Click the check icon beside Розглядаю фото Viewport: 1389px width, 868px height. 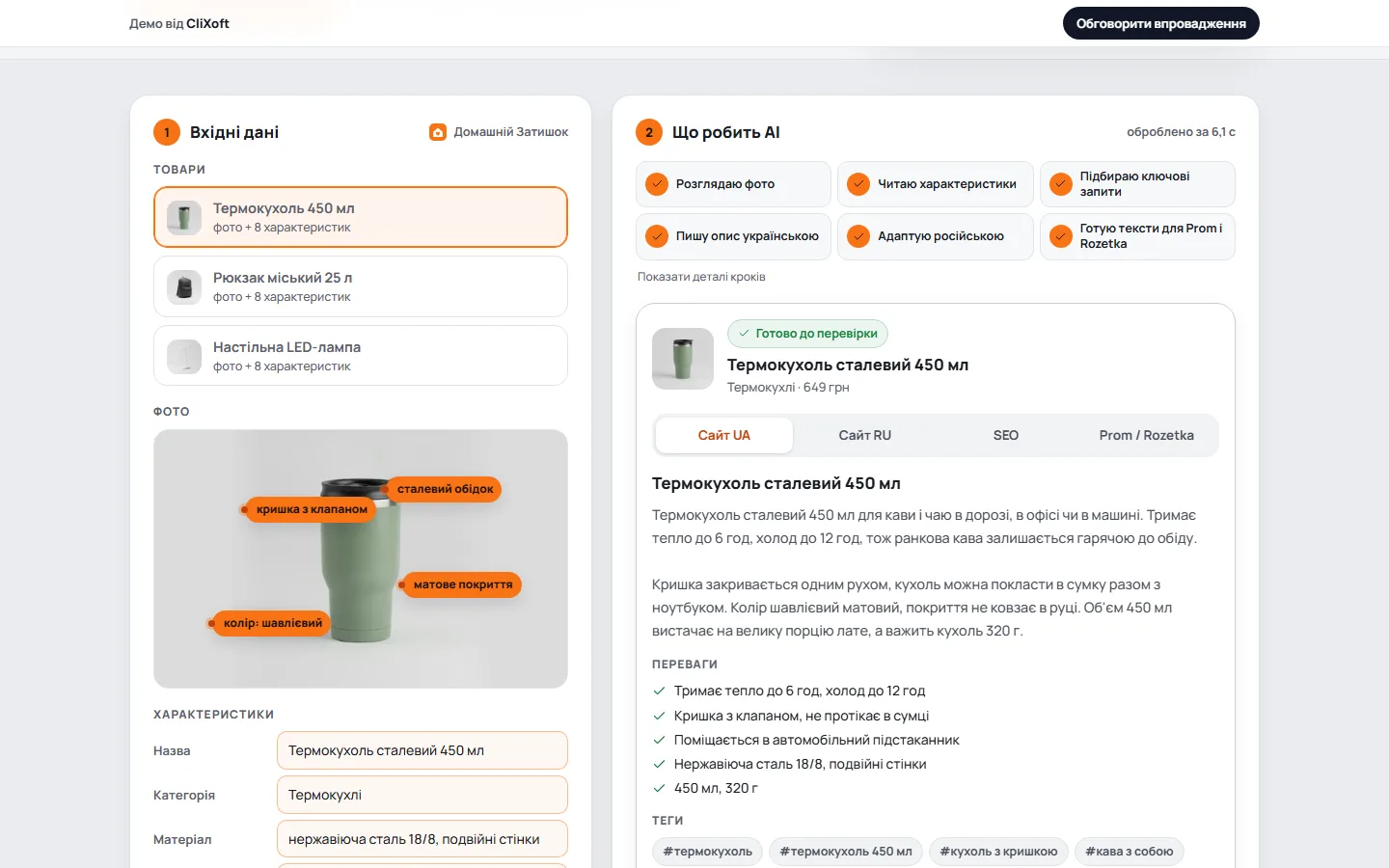pos(657,184)
